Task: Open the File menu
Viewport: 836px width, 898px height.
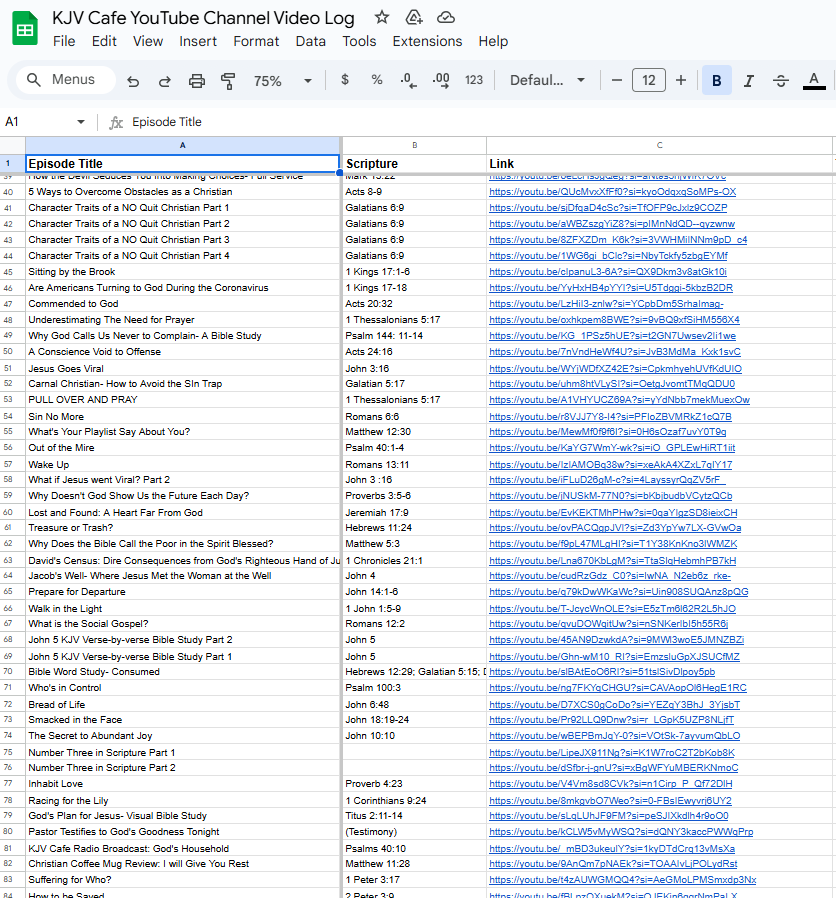Action: 64,41
